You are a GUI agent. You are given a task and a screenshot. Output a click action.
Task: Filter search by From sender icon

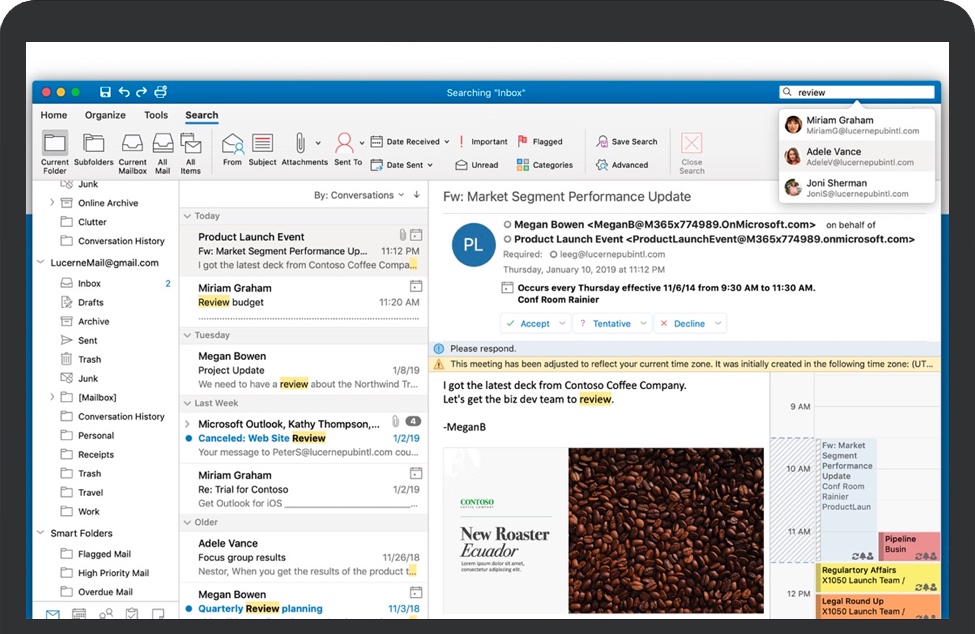pyautogui.click(x=232, y=144)
